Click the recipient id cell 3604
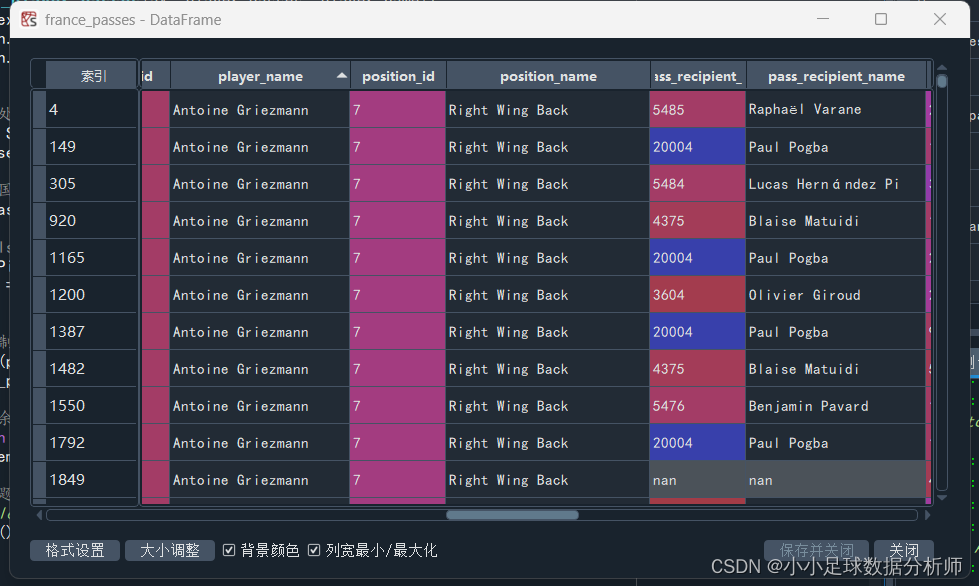The image size is (979, 586). 697,295
